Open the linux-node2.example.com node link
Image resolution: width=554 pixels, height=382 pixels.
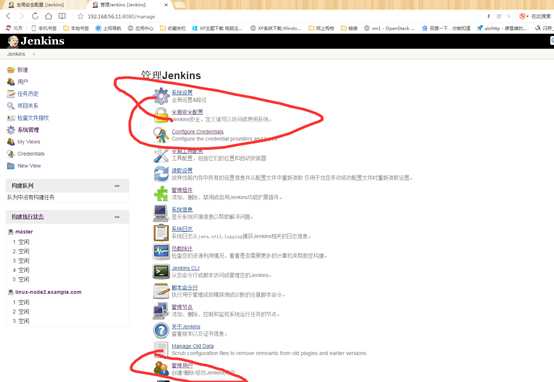pyautogui.click(x=48, y=292)
